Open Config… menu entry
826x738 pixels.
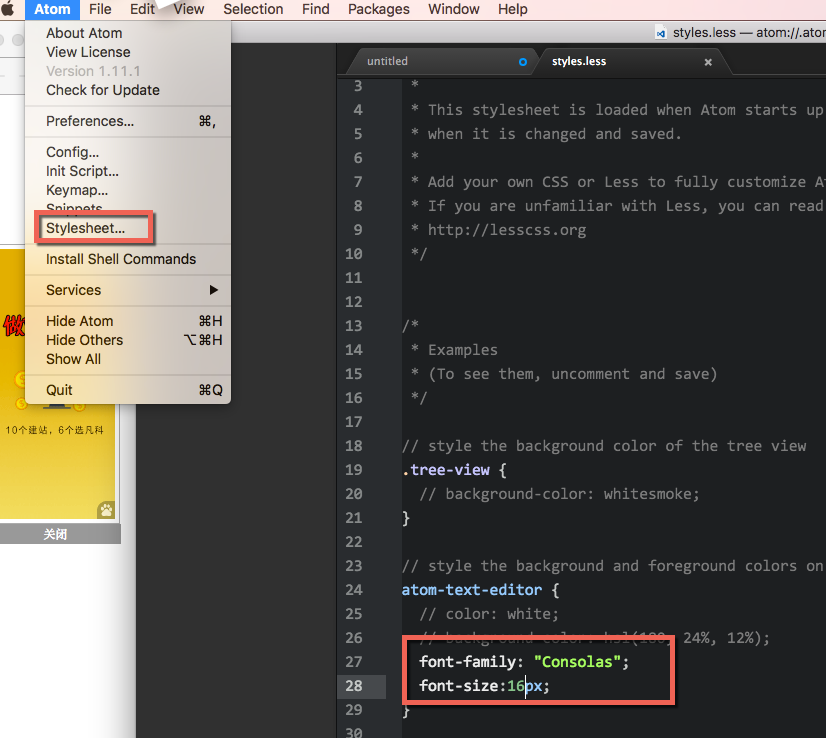tap(128, 152)
